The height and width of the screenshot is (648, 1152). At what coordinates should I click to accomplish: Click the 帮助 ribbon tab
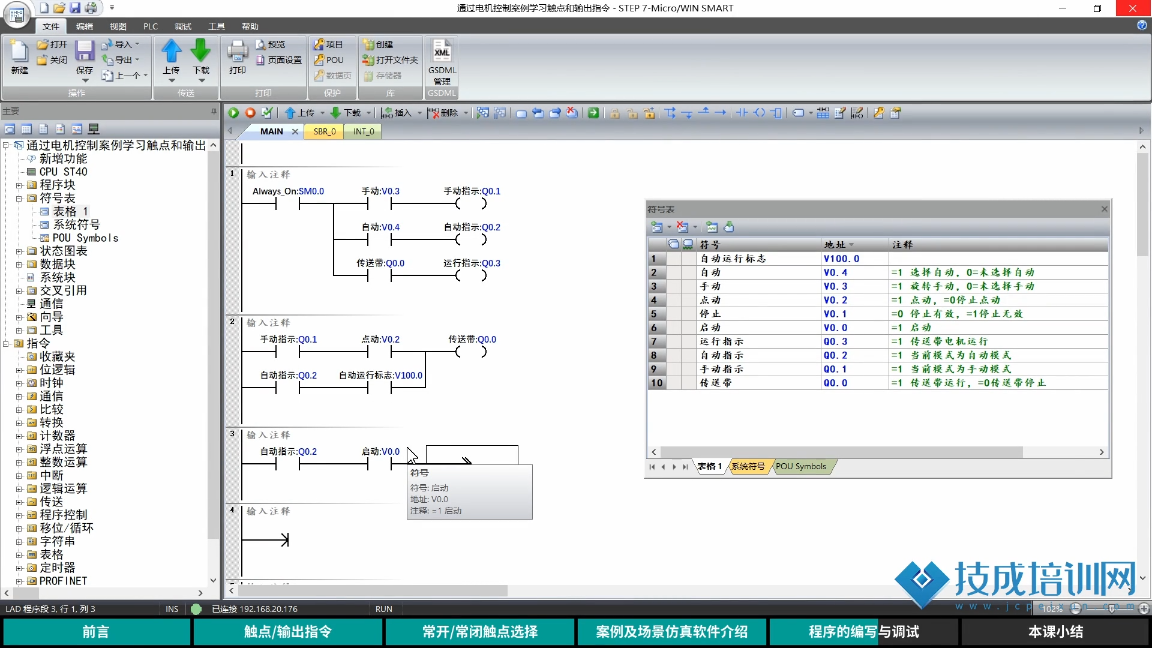tap(250, 26)
